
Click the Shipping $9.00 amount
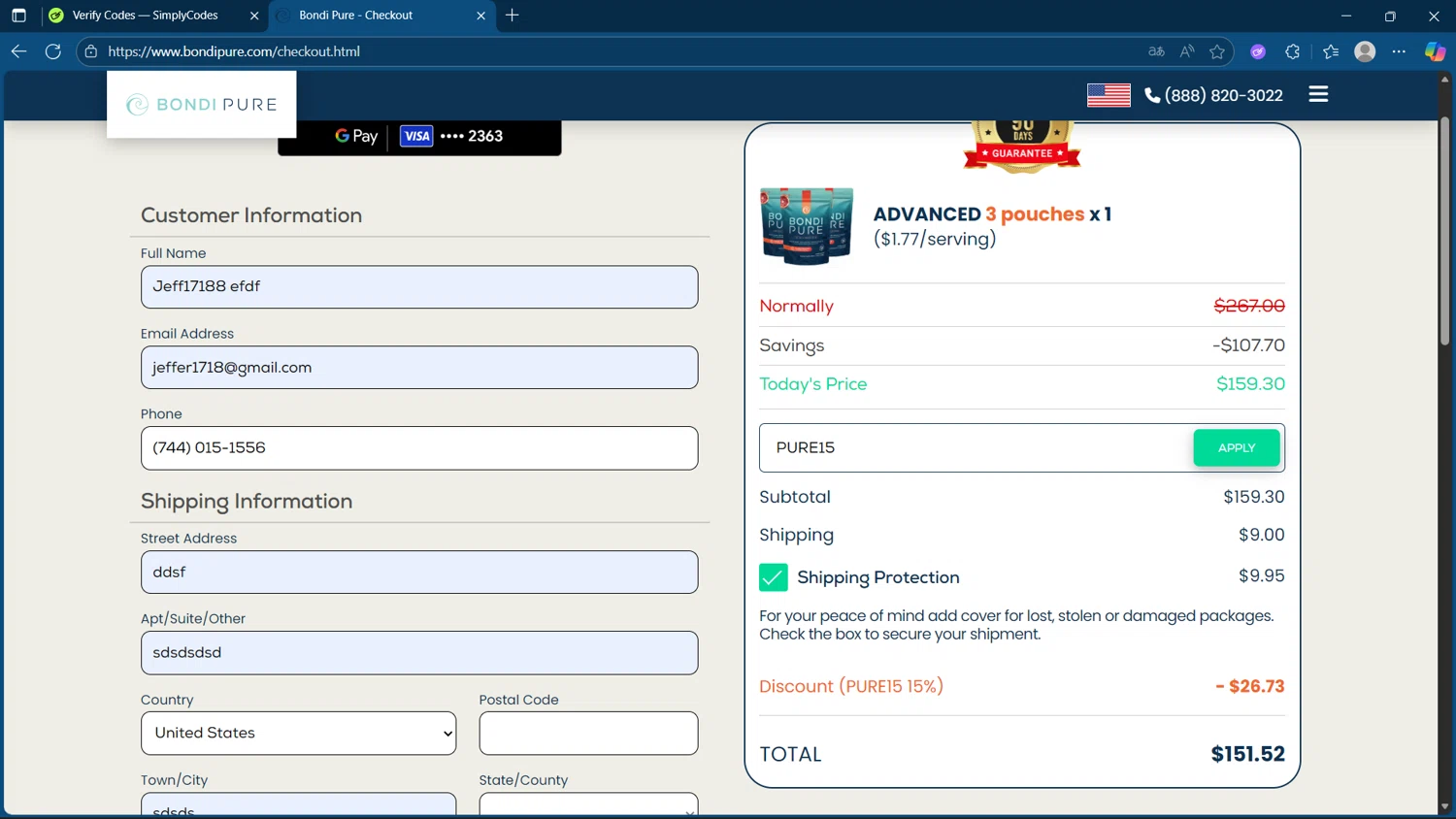click(x=1261, y=535)
